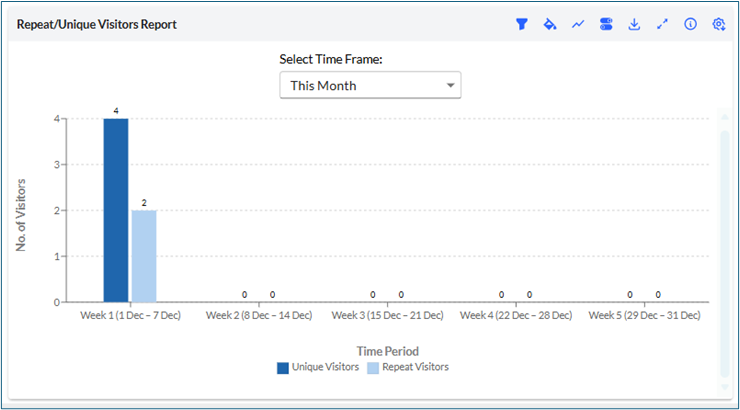Switch to line chart view icon
The image size is (740, 410).
578,24
